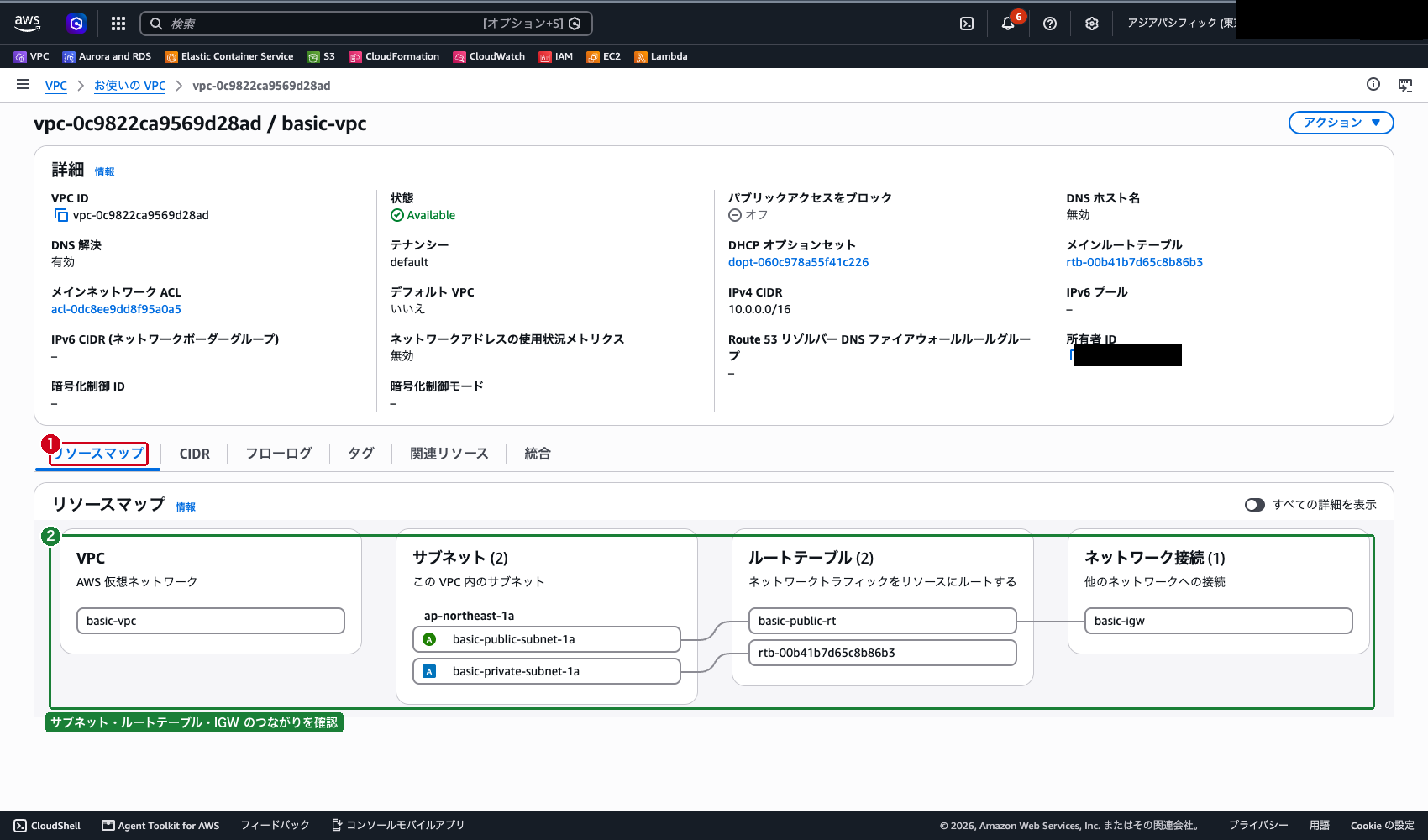
Task: Click the page info circle icon
Action: point(1373,84)
